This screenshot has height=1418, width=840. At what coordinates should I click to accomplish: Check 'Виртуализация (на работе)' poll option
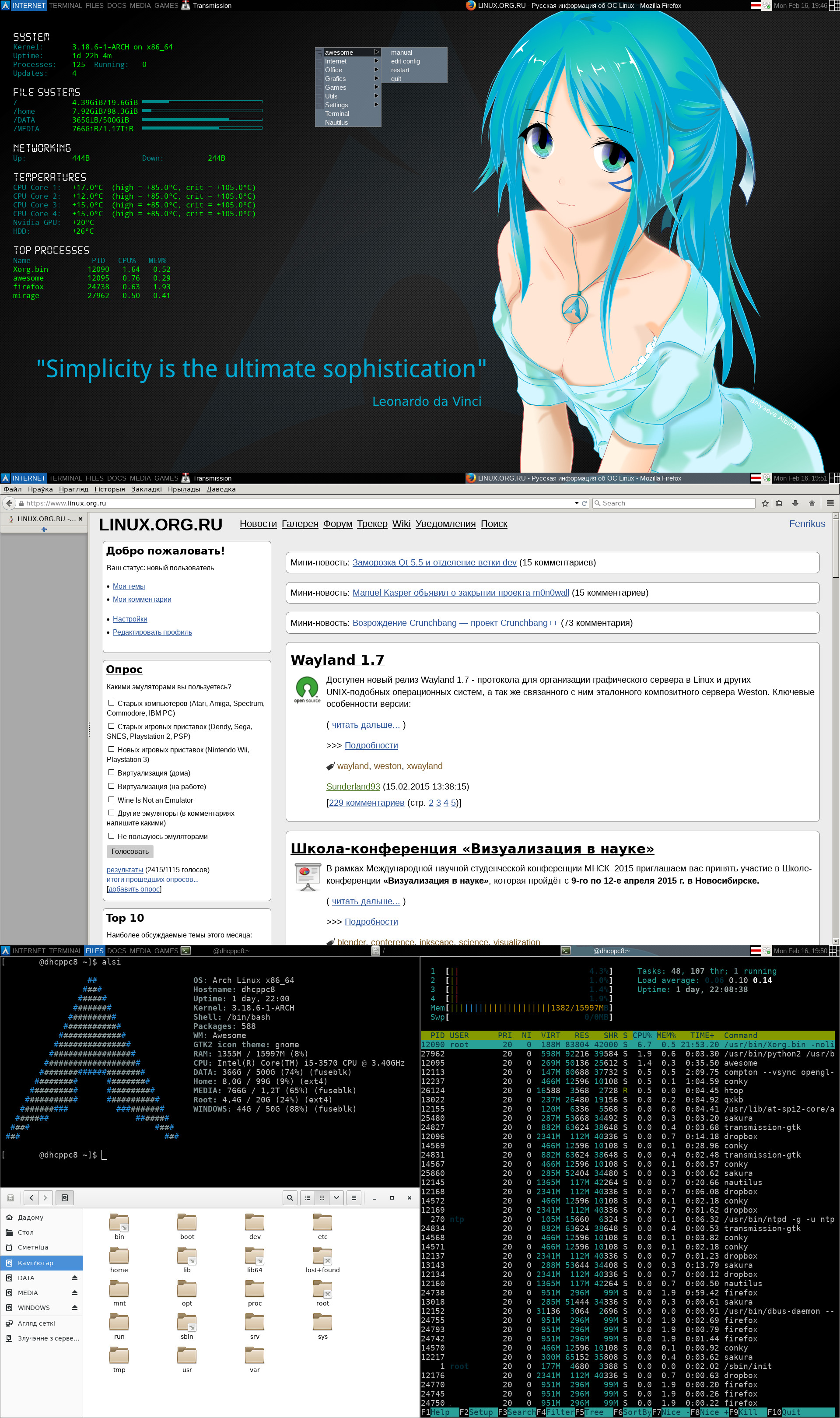click(112, 786)
